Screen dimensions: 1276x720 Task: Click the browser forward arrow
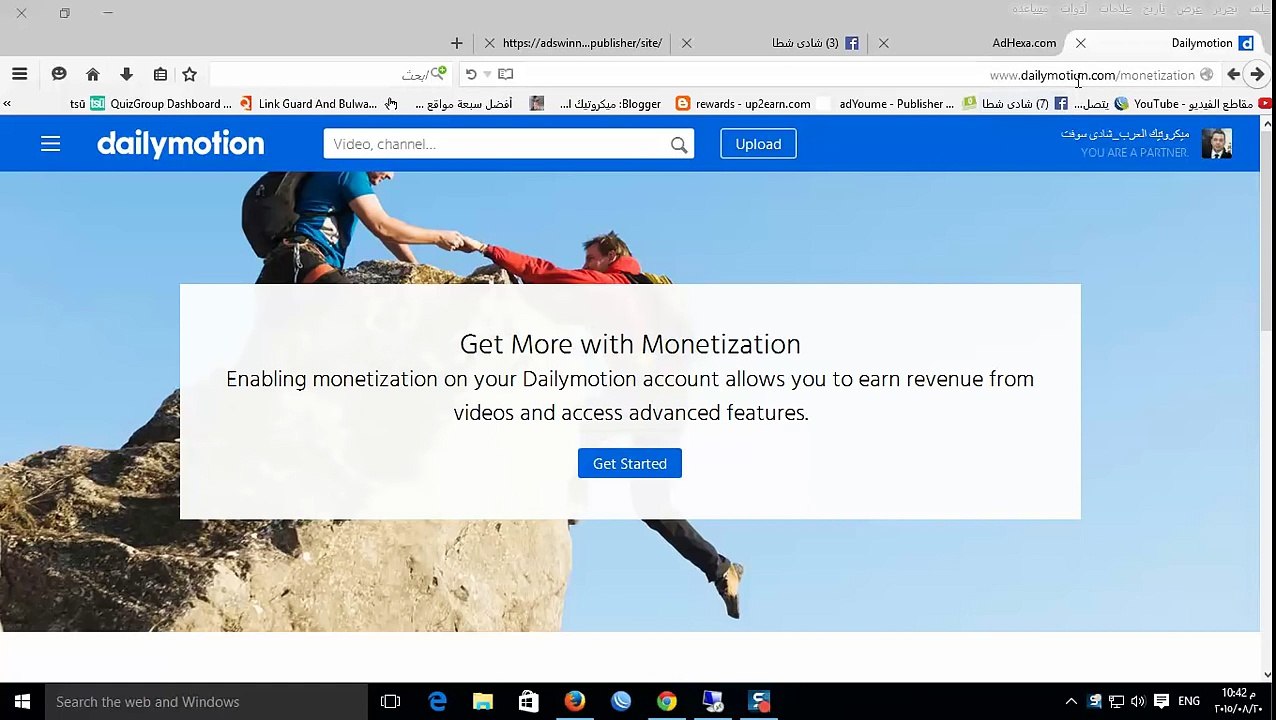(1257, 74)
